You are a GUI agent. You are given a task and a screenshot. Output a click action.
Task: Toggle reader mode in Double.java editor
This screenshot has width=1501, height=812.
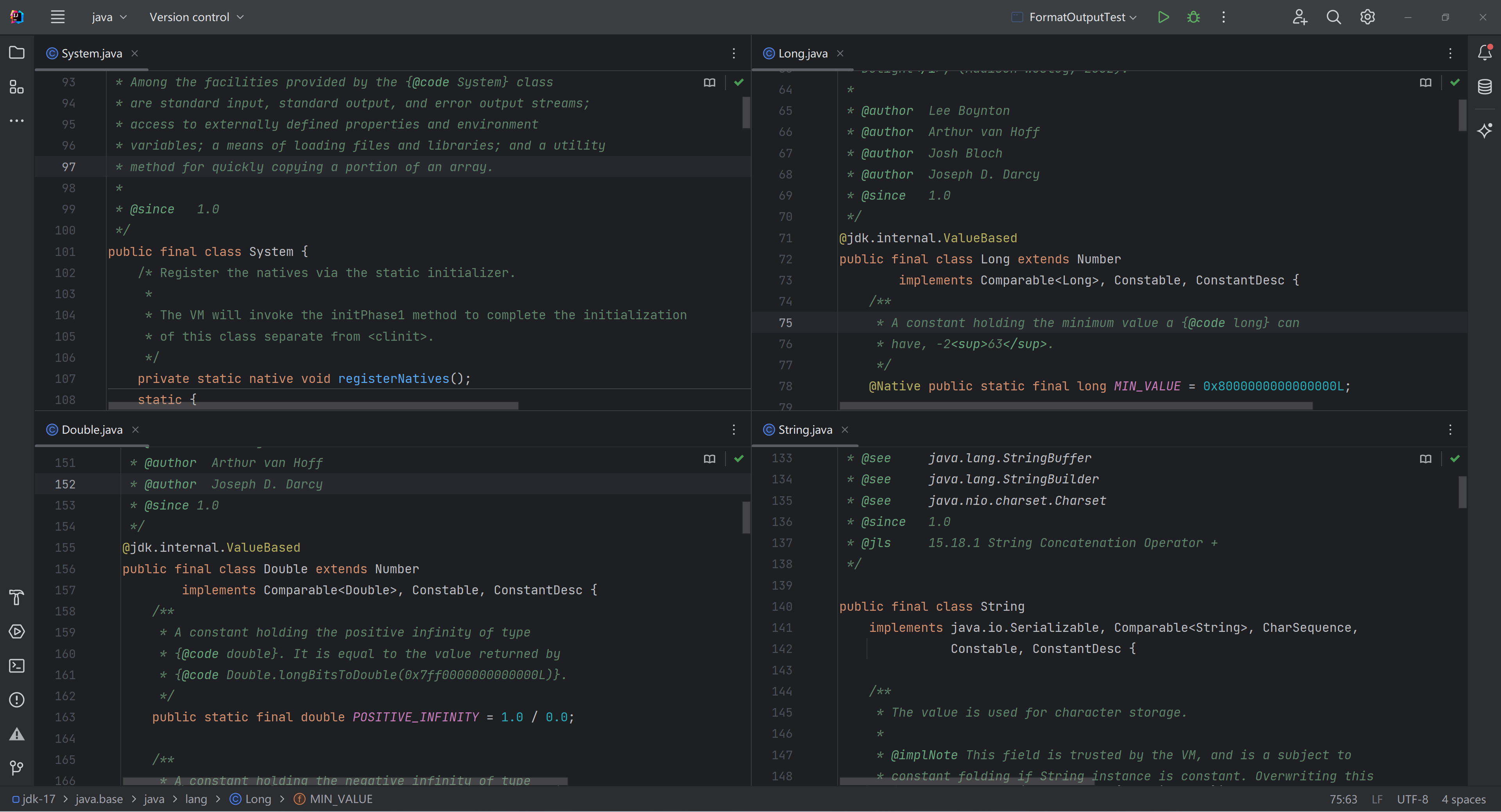709,459
